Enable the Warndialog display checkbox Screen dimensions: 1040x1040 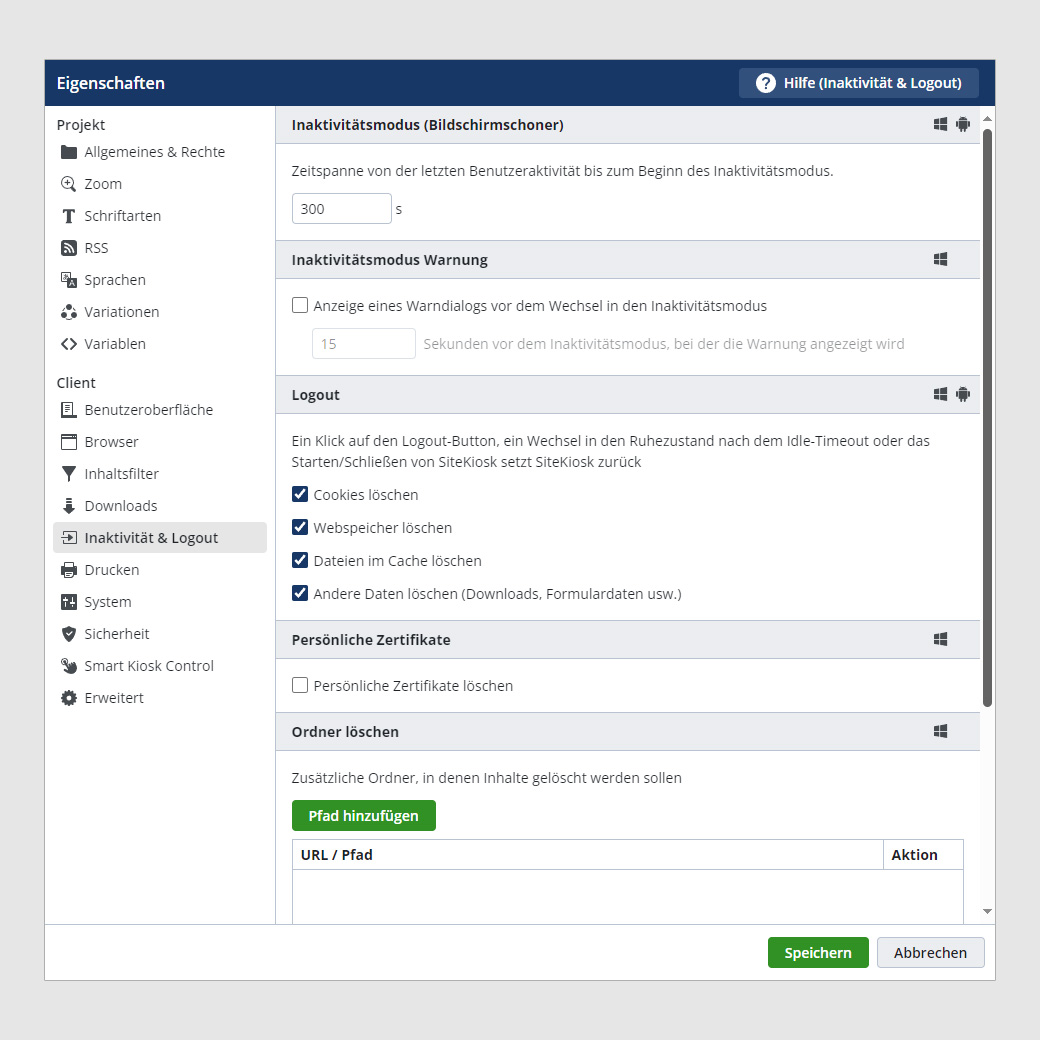[x=300, y=306]
